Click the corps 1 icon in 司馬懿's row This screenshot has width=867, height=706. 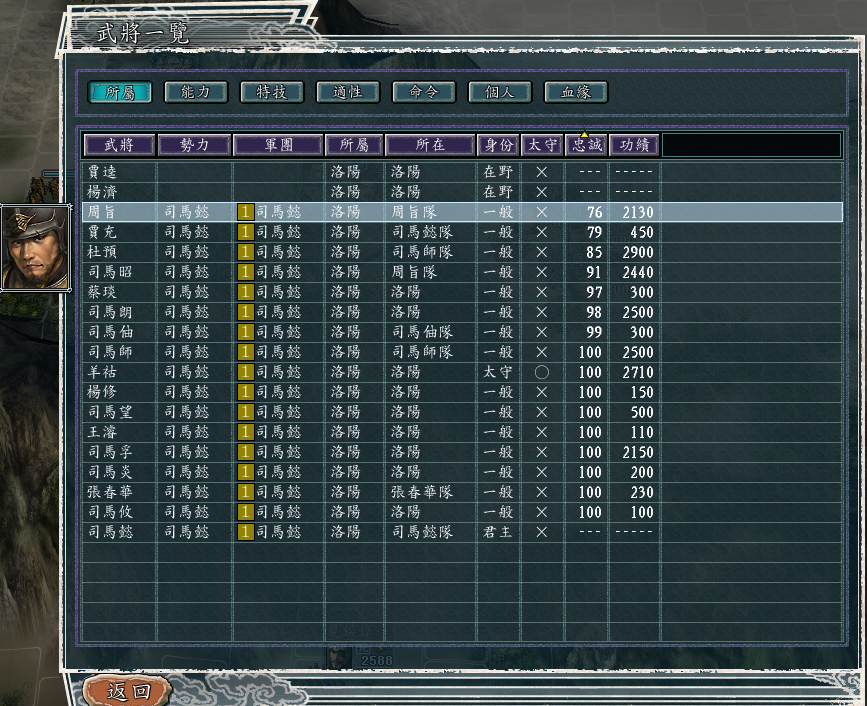point(245,532)
